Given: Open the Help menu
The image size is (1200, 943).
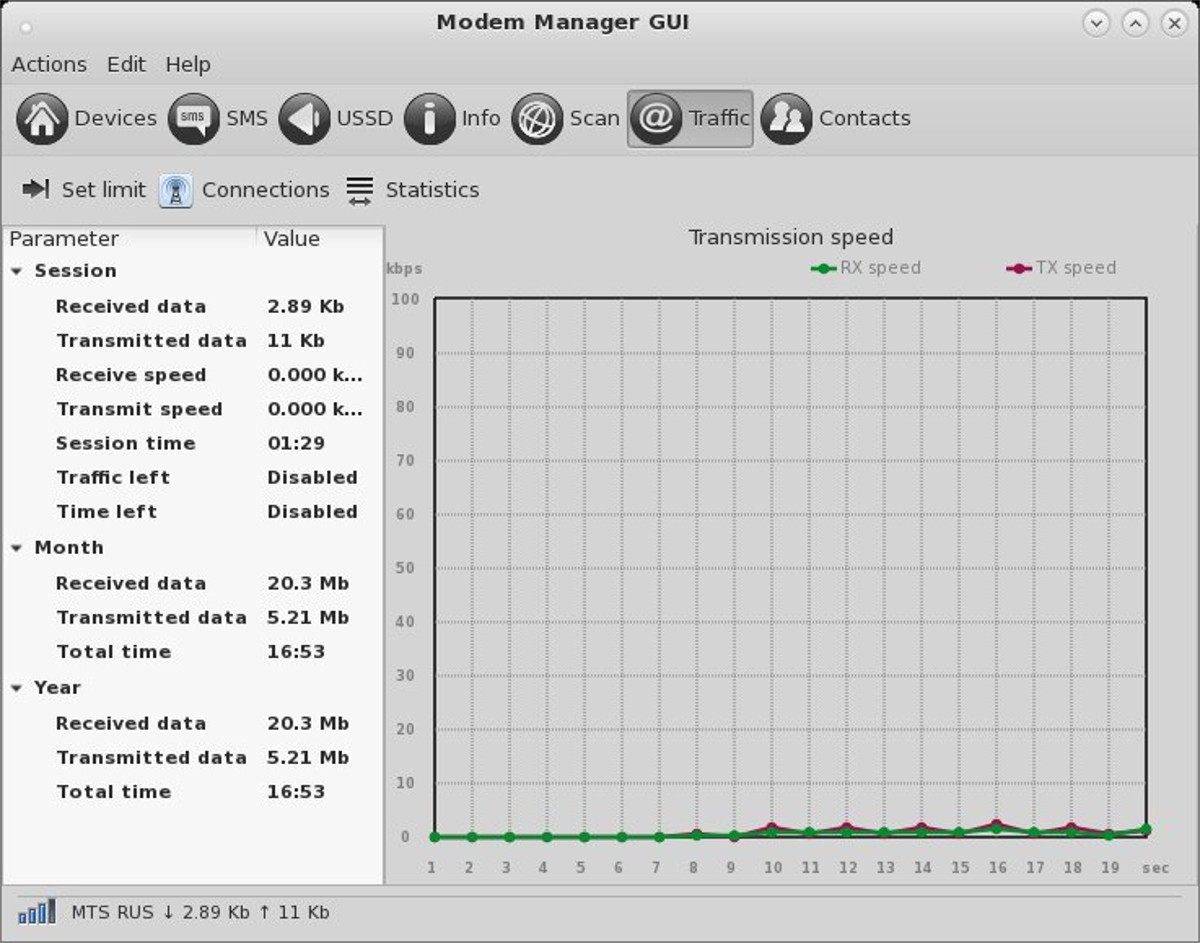Looking at the screenshot, I should [x=188, y=64].
